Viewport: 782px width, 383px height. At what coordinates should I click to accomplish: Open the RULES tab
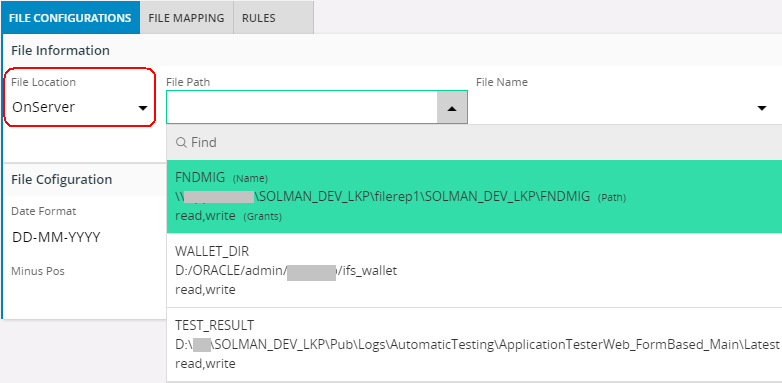[x=273, y=18]
